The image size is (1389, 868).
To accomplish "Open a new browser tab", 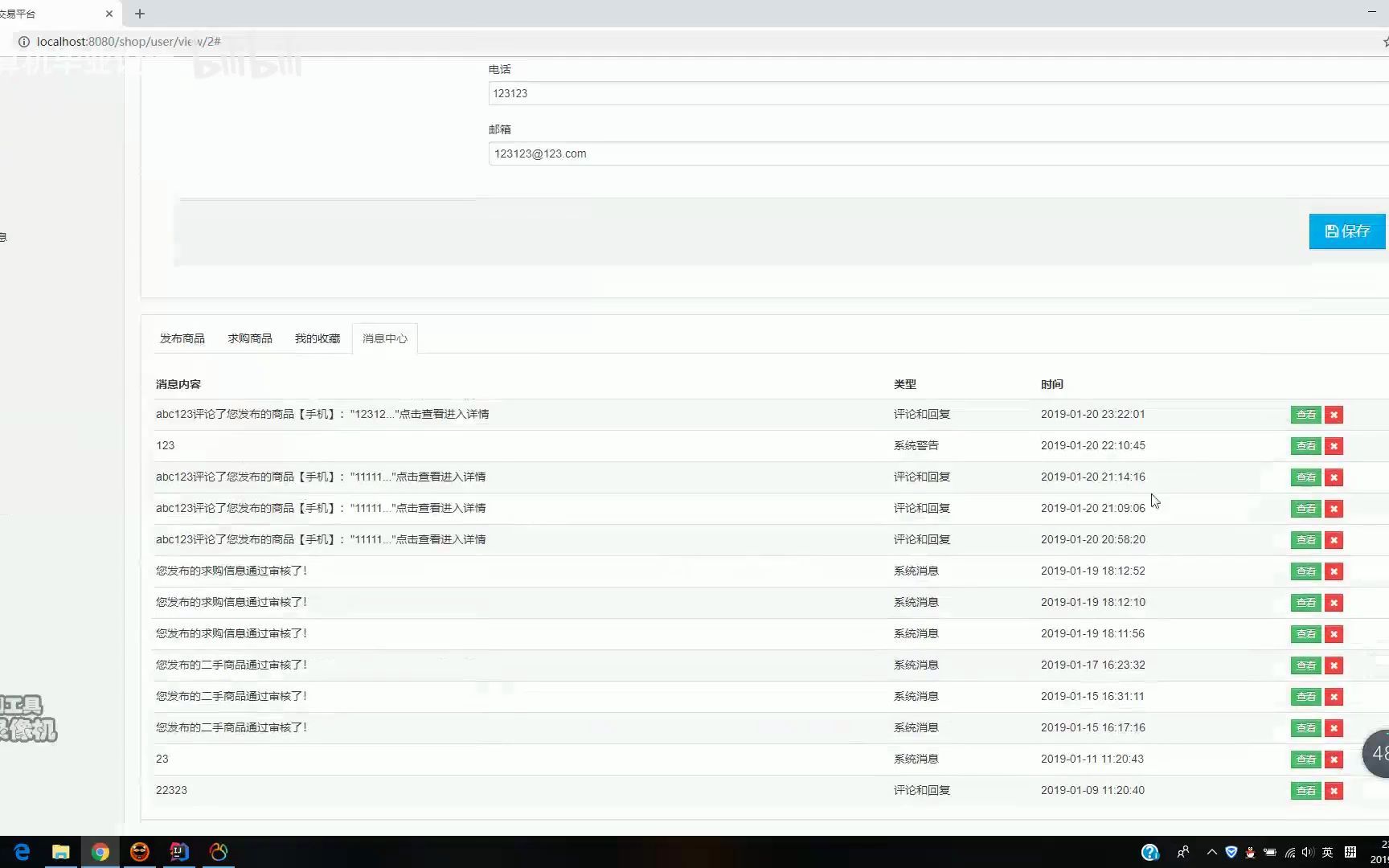I will pos(140,14).
